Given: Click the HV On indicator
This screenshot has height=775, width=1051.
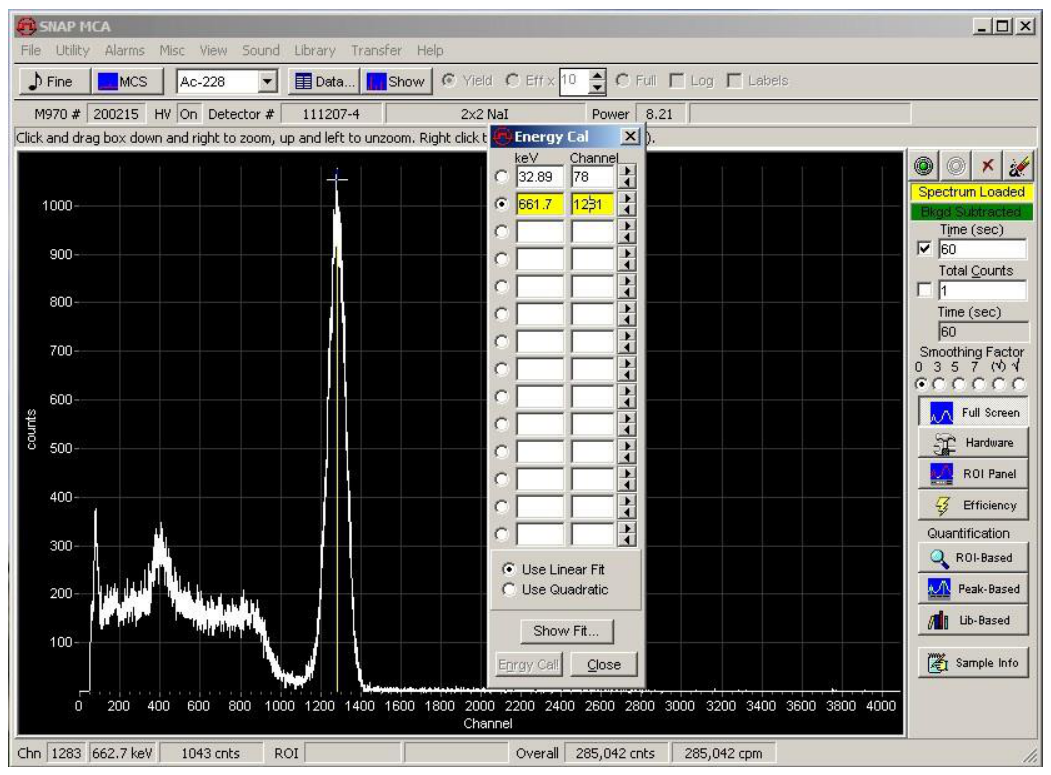Looking at the screenshot, I should point(188,114).
